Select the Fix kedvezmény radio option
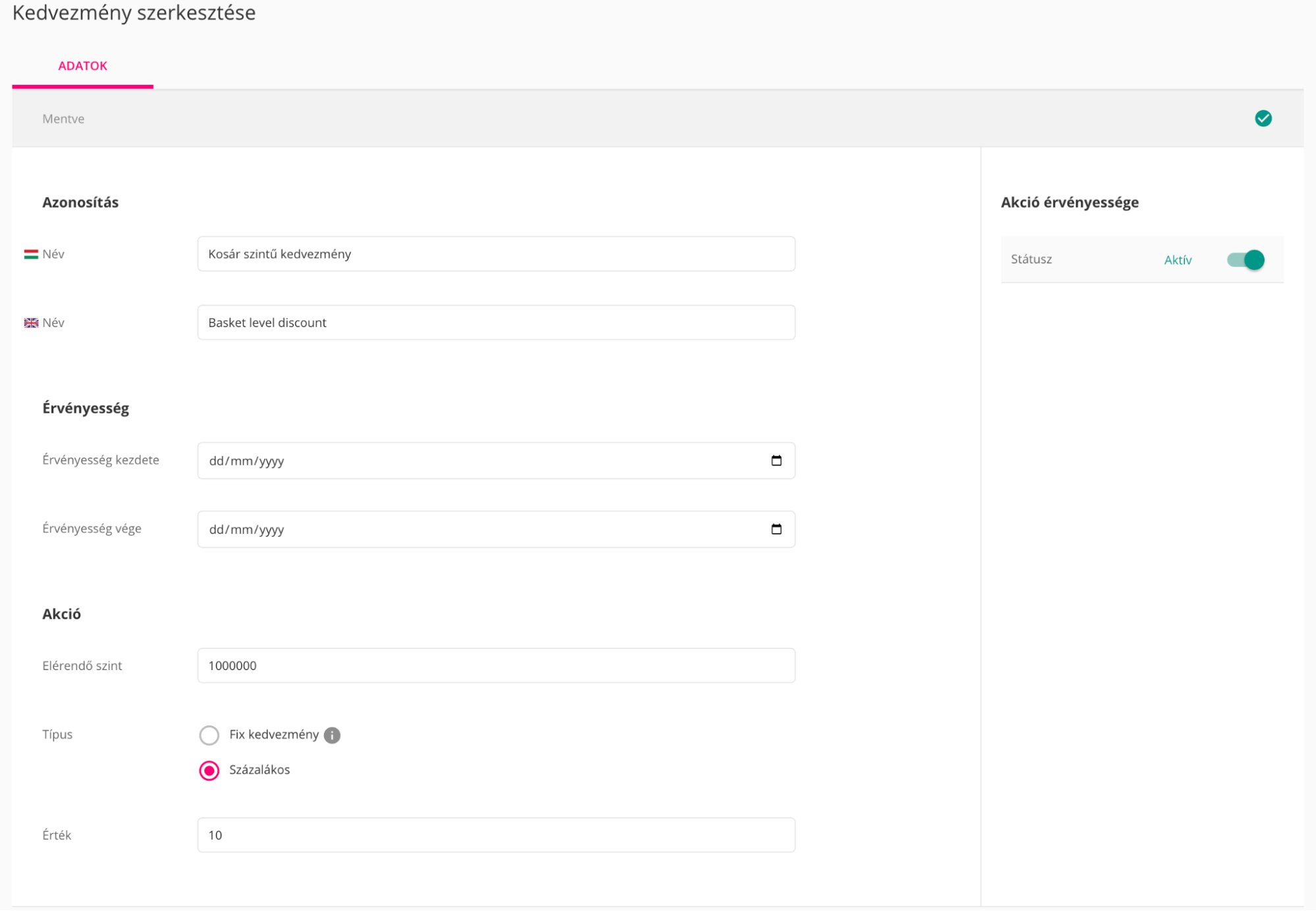This screenshot has width=1316, height=911. pos(209,735)
